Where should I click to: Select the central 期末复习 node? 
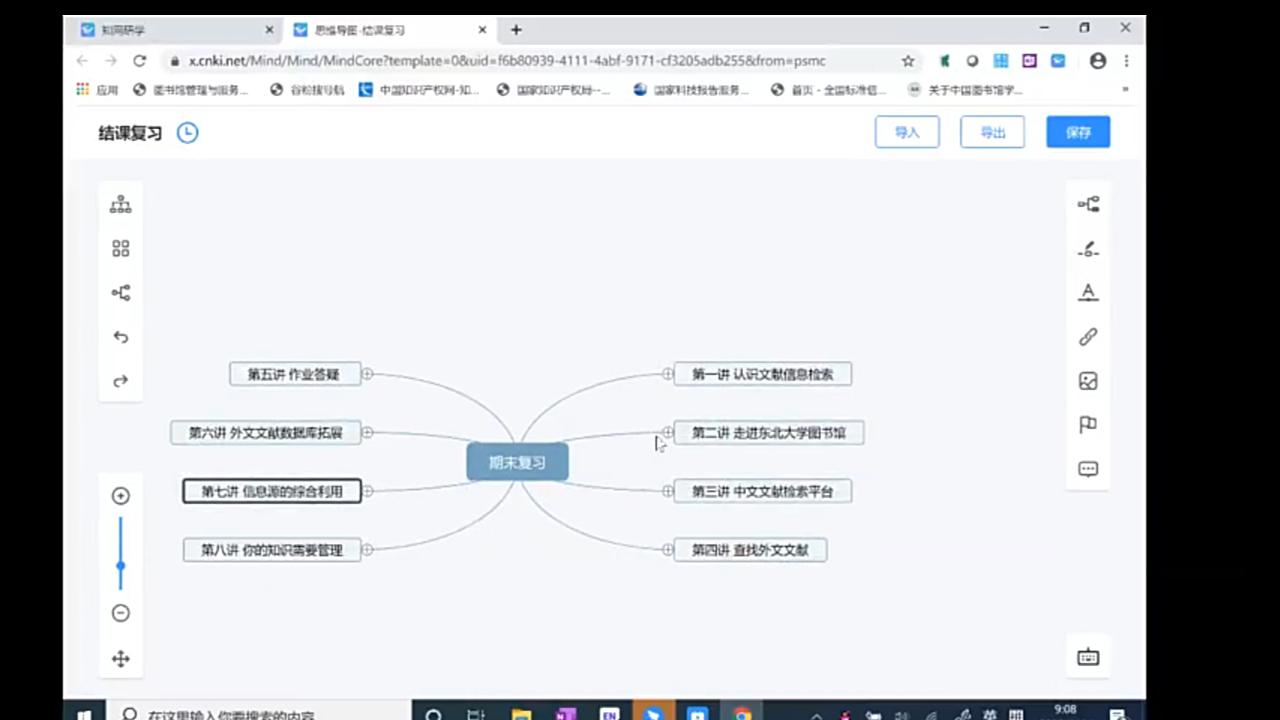pos(516,462)
